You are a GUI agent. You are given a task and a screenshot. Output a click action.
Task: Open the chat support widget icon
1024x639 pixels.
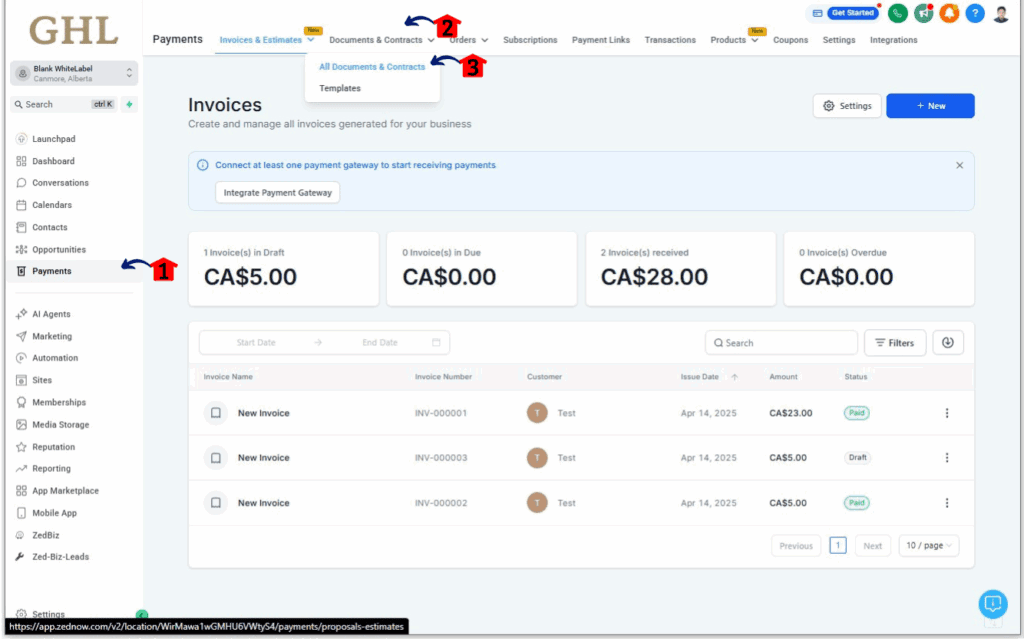pos(993,604)
